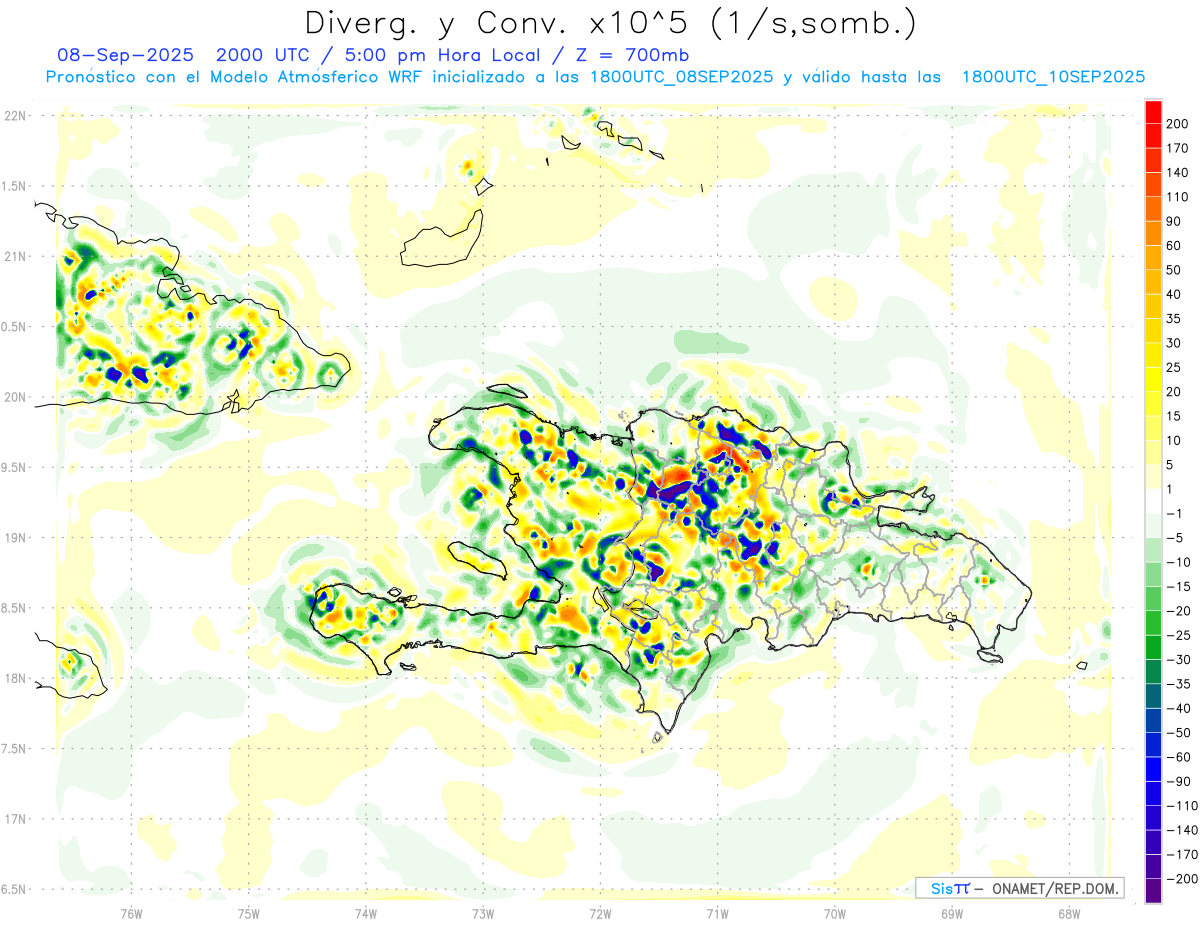Click the colorbar segment between -30 and -35
1200x927 pixels.
pos(1153,672)
